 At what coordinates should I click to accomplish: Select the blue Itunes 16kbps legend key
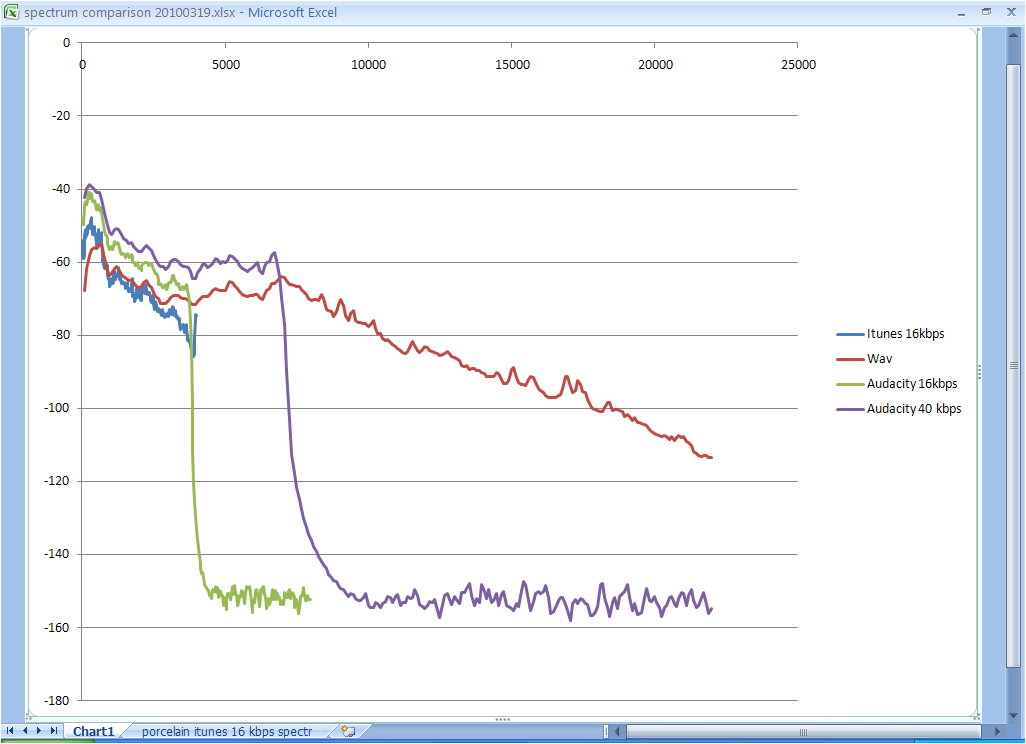click(x=850, y=334)
